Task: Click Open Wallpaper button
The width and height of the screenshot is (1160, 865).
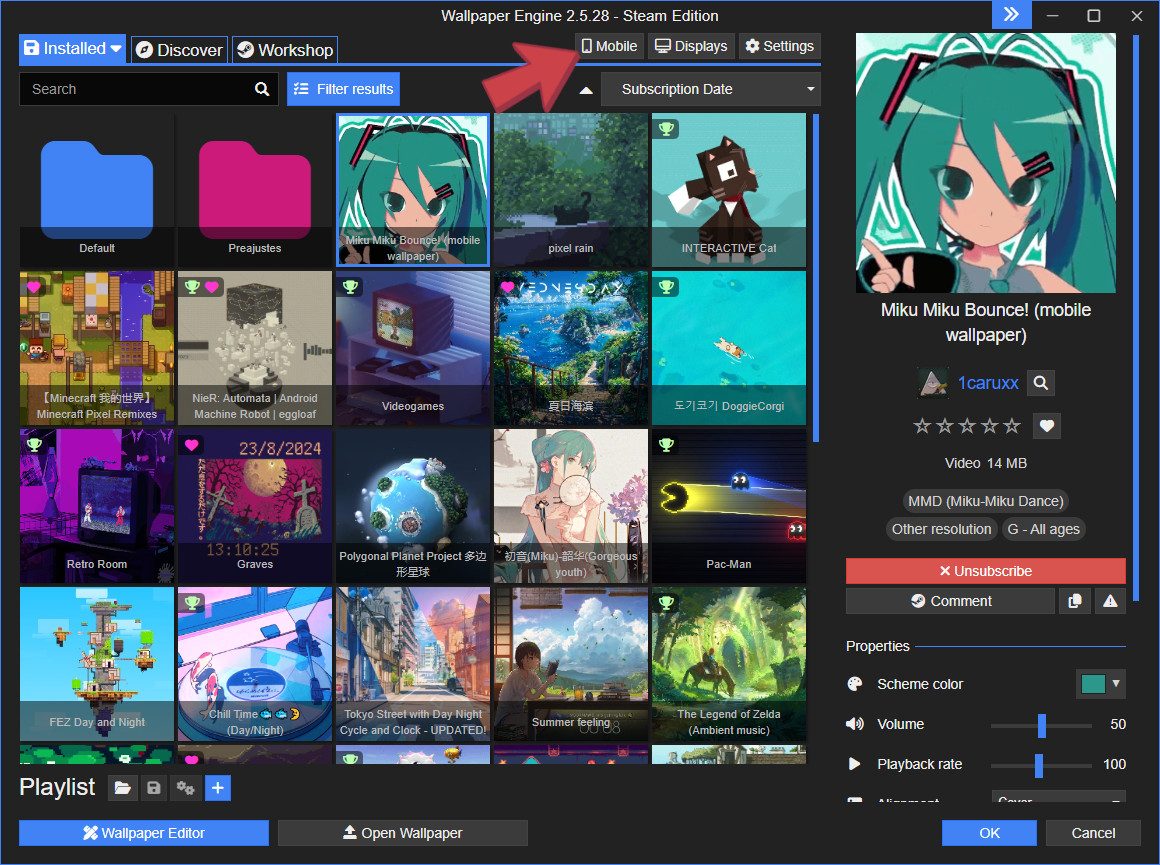Action: [402, 832]
